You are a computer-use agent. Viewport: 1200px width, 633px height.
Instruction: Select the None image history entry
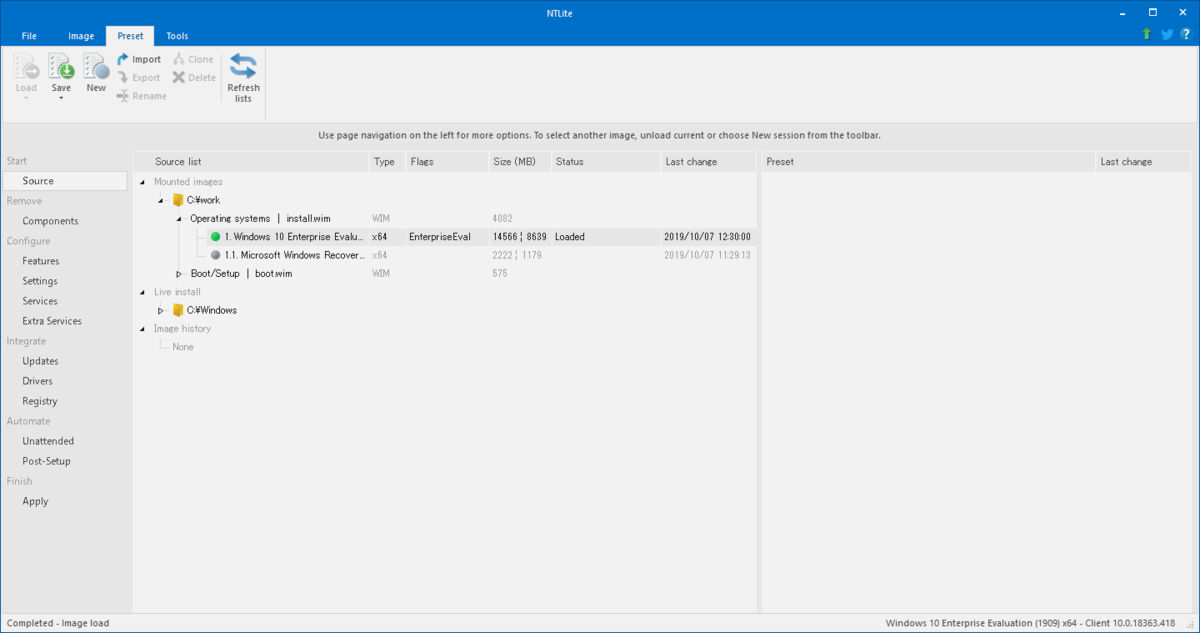click(x=183, y=347)
